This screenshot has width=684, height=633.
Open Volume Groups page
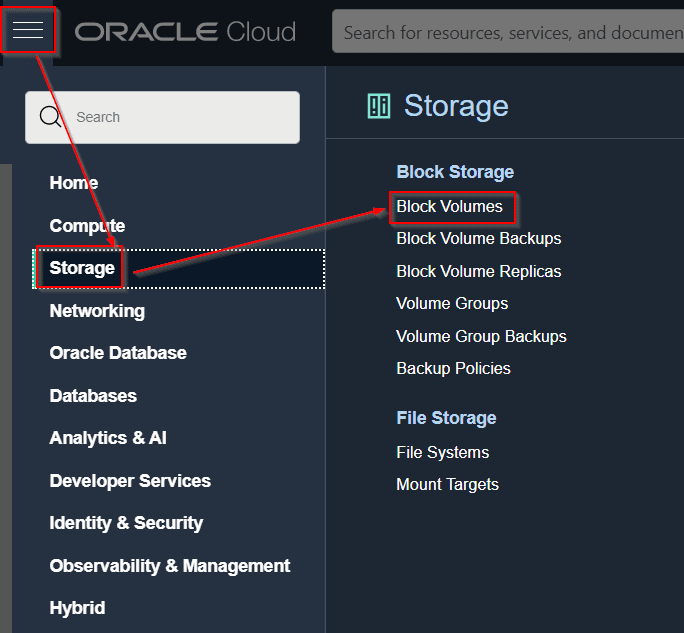[452, 303]
